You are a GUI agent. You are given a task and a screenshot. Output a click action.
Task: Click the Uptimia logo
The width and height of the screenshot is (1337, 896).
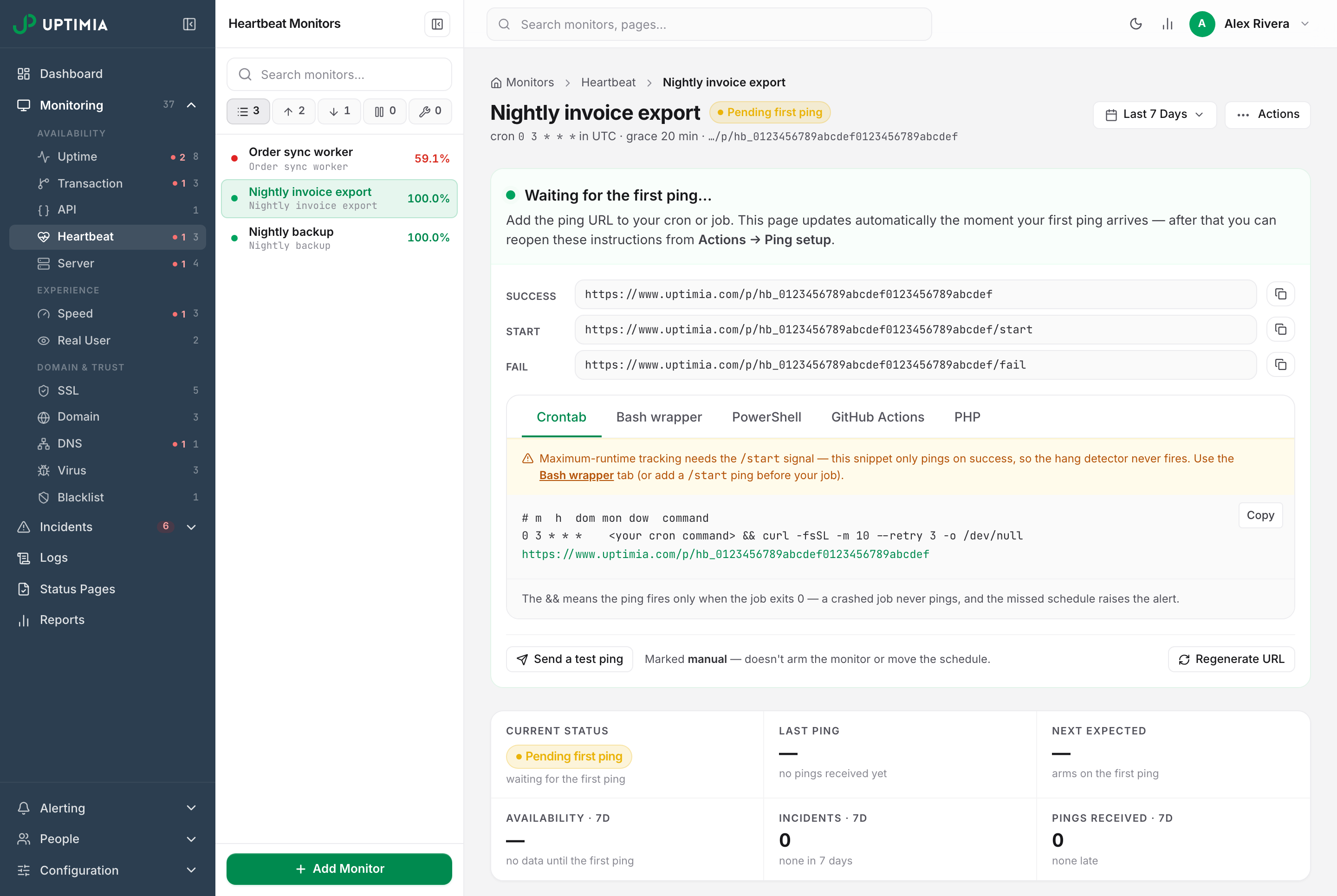[60, 24]
